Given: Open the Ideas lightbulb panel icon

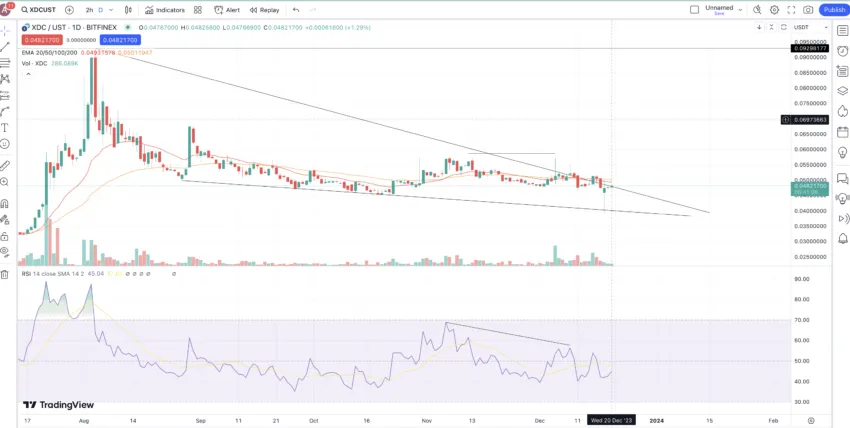Looking at the screenshot, I should click(x=842, y=152).
